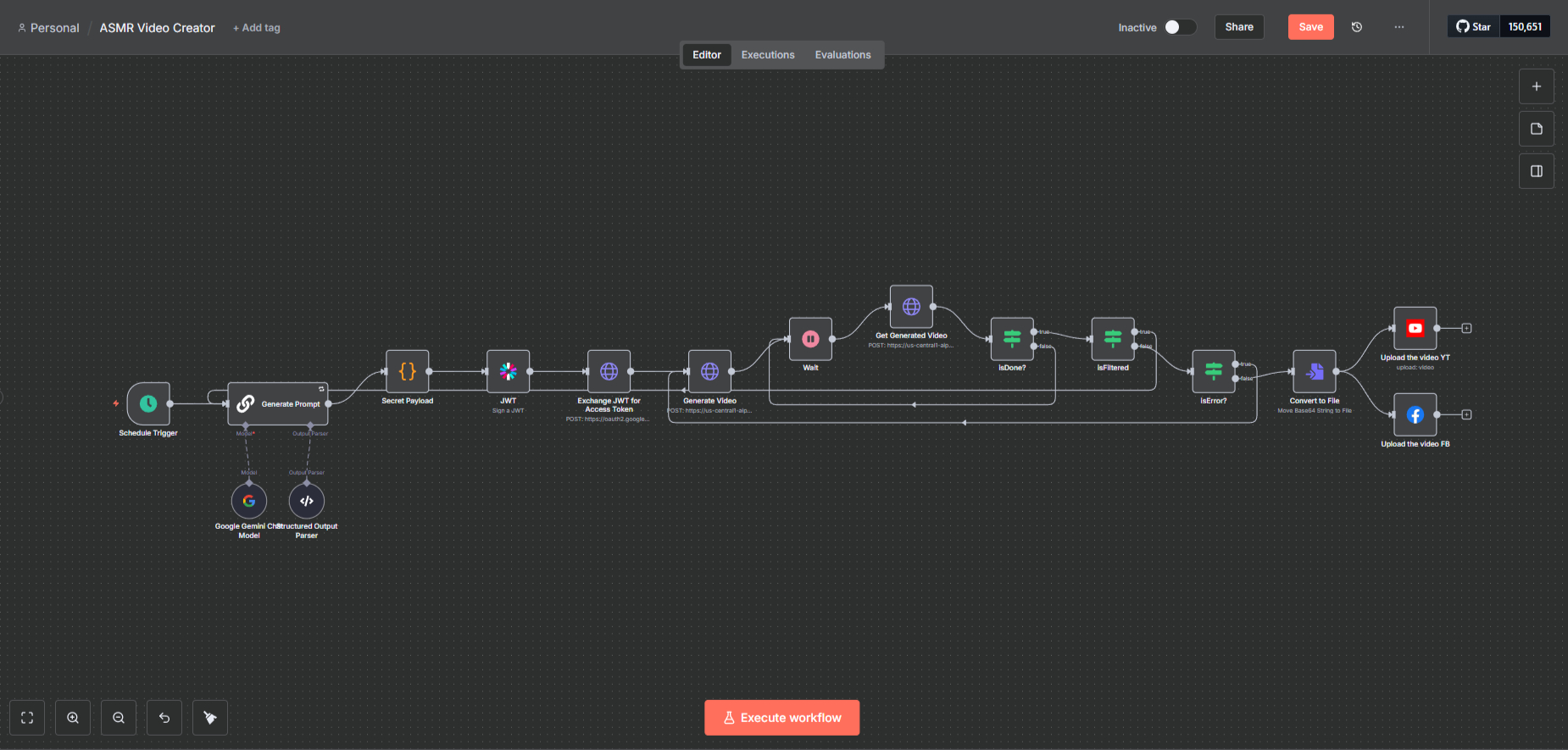Click the Add tag field

pyautogui.click(x=257, y=28)
